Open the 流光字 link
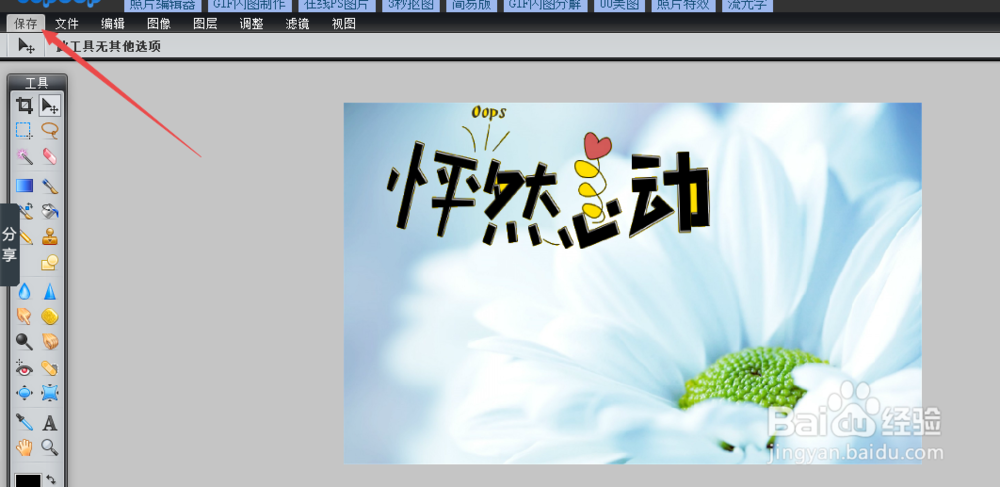The height and width of the screenshot is (487, 1000). pyautogui.click(x=747, y=5)
